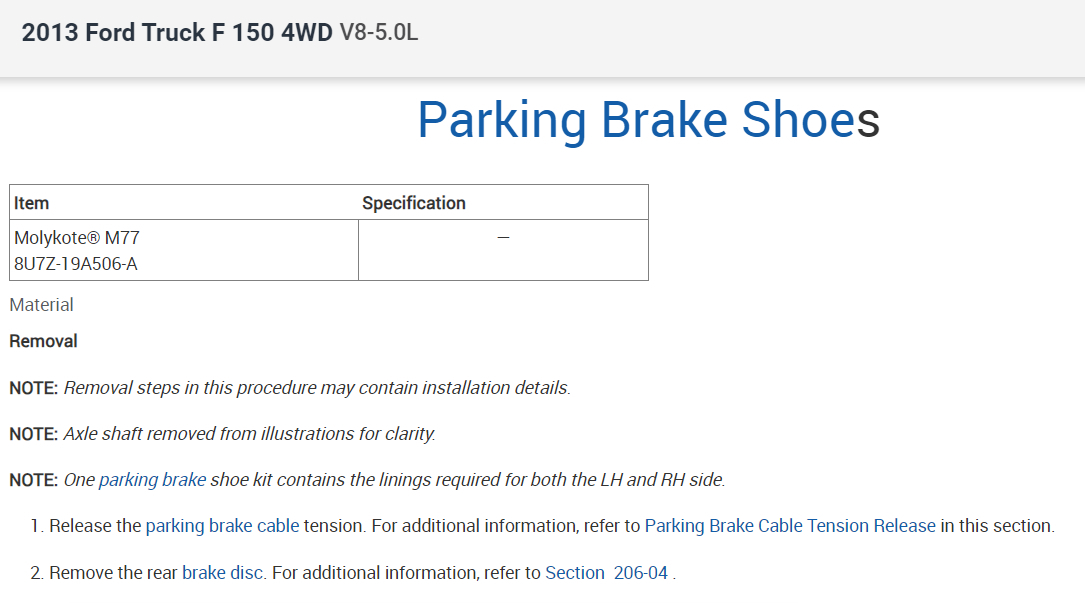The width and height of the screenshot is (1085, 603).
Task: Click the note about installation details
Action: click(x=317, y=388)
